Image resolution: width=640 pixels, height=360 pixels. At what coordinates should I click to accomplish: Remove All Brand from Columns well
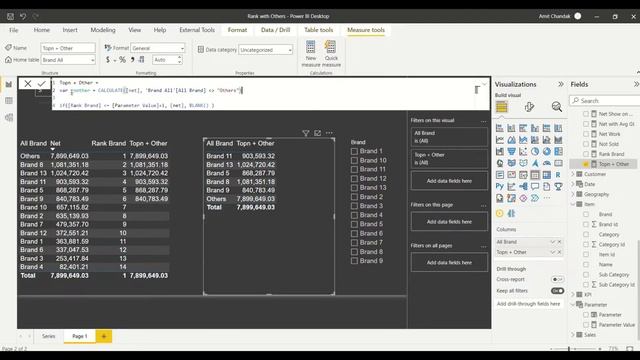(x=560, y=242)
